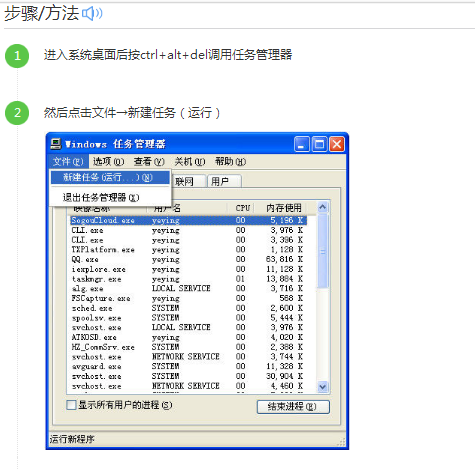475x470 pixels.
Task: Choose 新建任务(运行...) from the file menu
Action: point(110,177)
